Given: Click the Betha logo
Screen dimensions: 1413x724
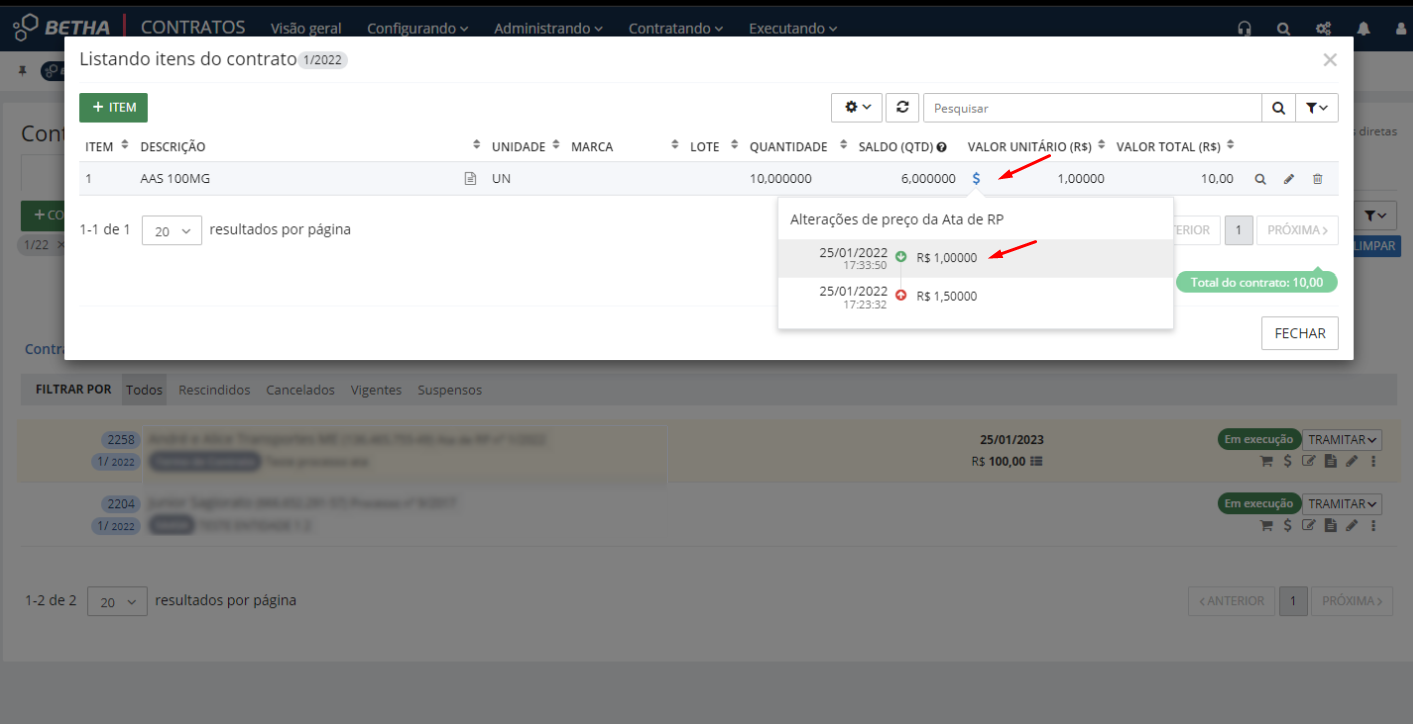Looking at the screenshot, I should point(62,27).
